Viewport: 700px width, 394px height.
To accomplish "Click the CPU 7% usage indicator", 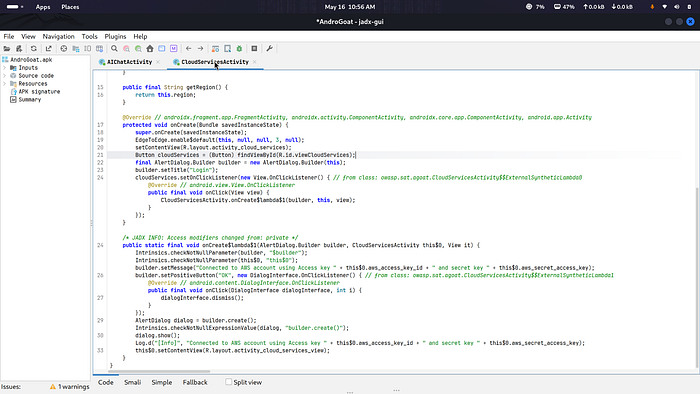I will [535, 7].
